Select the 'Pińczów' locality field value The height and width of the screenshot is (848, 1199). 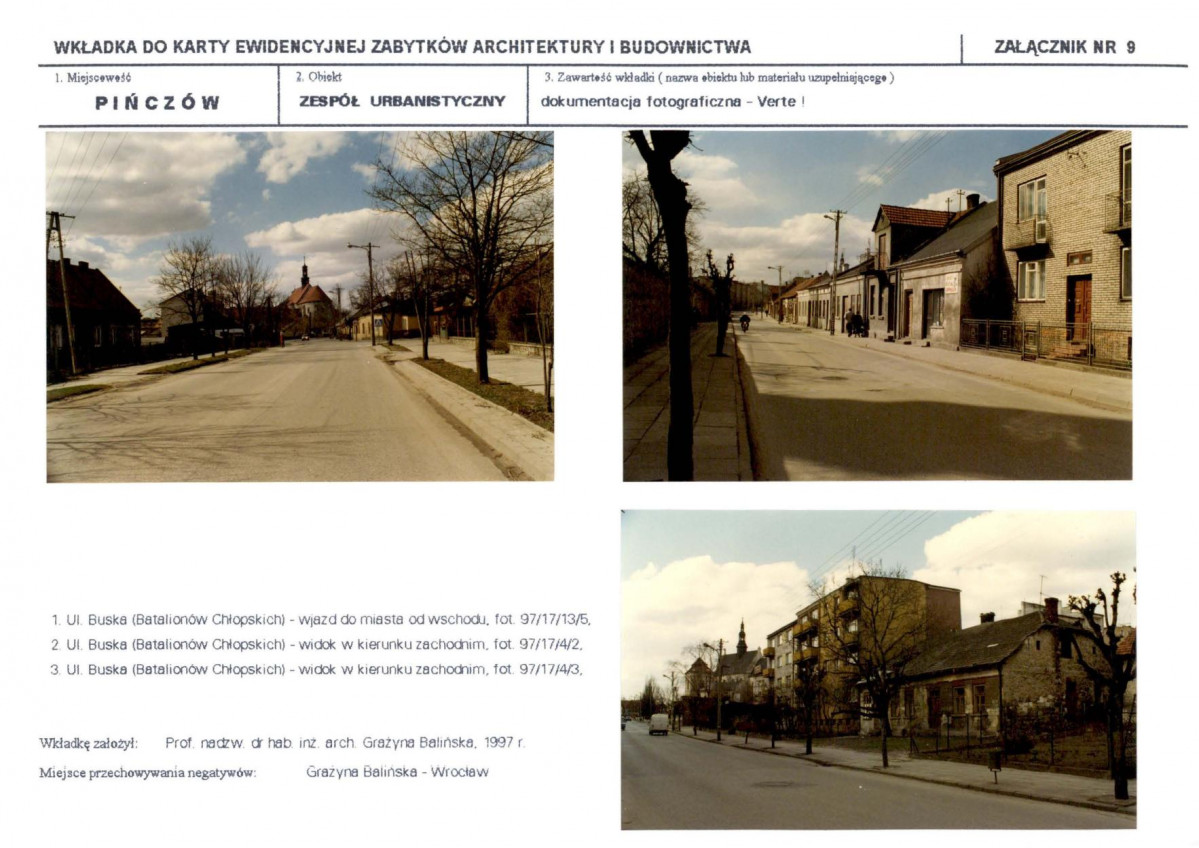tap(158, 102)
